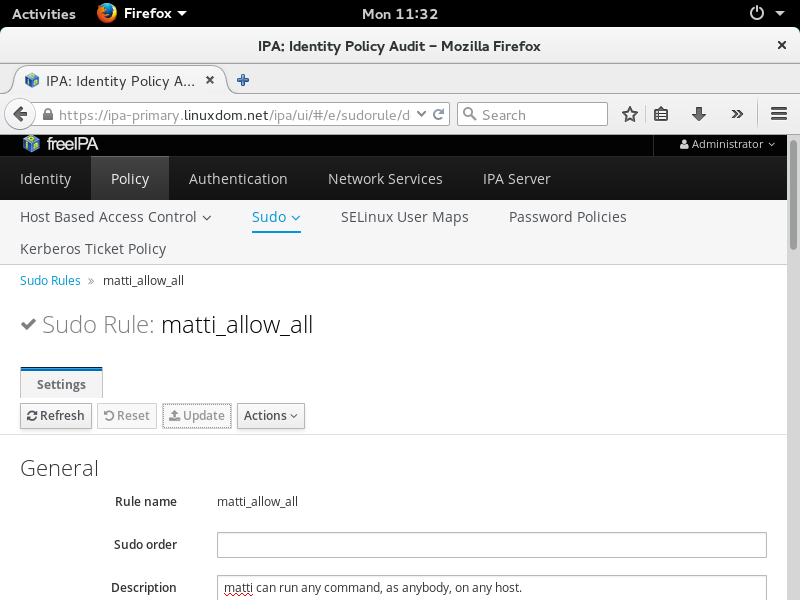Expand the Sudo submenu
The width and height of the screenshot is (800, 600).
[x=276, y=217]
